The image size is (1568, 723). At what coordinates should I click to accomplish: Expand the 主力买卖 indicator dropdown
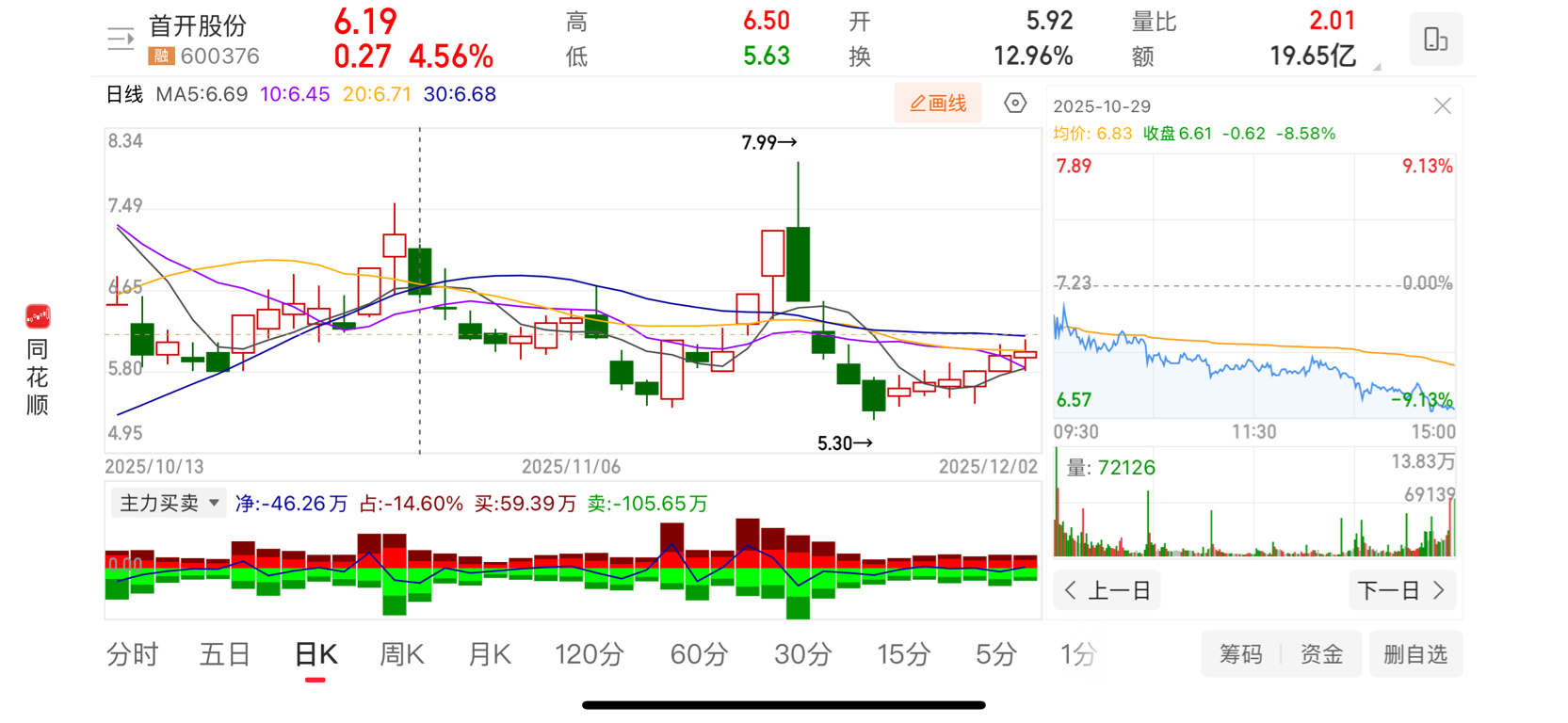(168, 503)
